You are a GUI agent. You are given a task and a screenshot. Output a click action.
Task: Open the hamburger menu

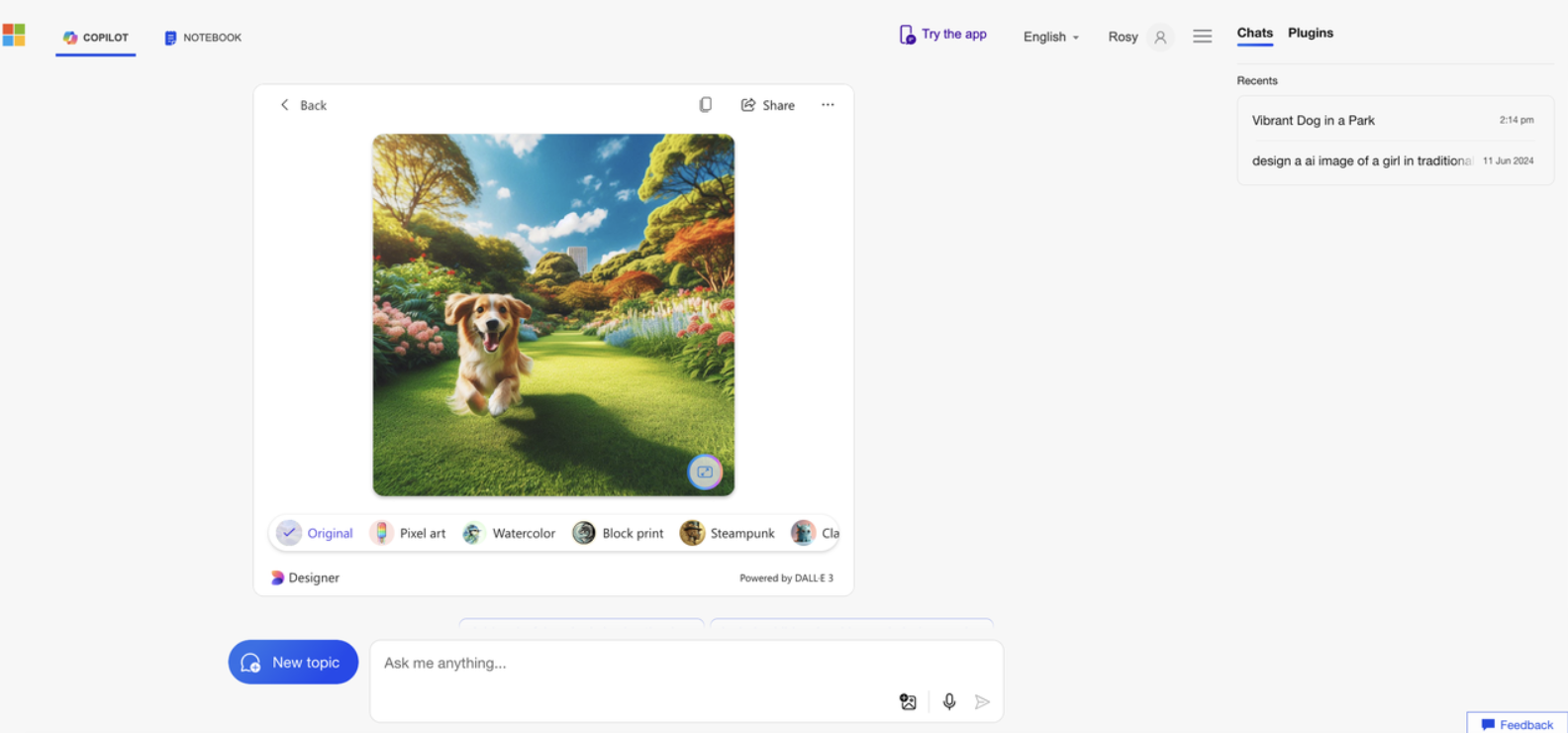pyautogui.click(x=1203, y=37)
